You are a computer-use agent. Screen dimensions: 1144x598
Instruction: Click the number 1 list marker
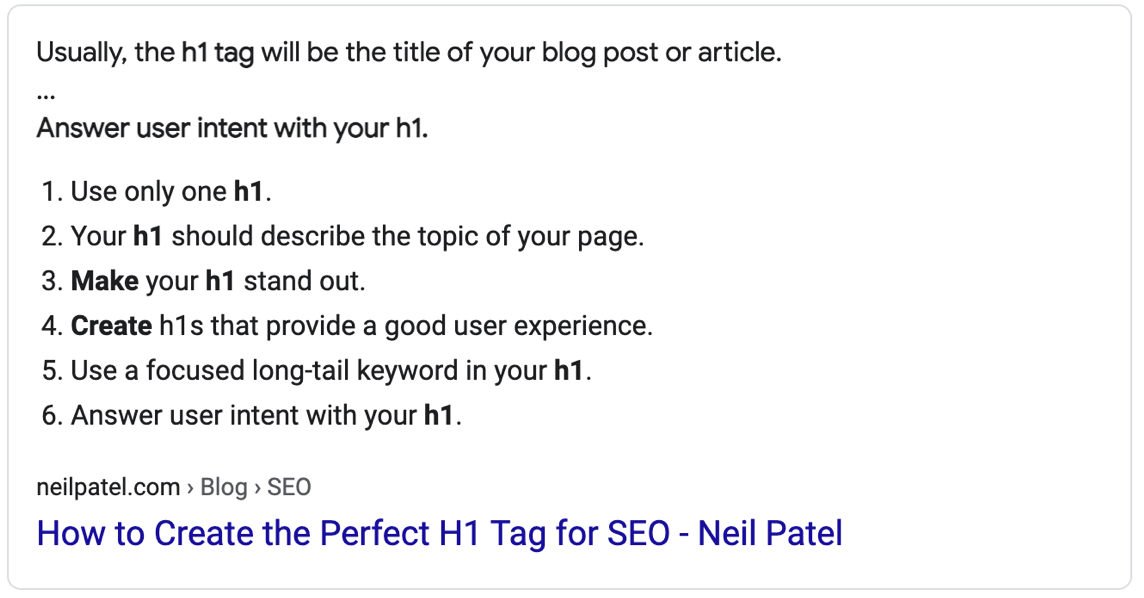50,192
